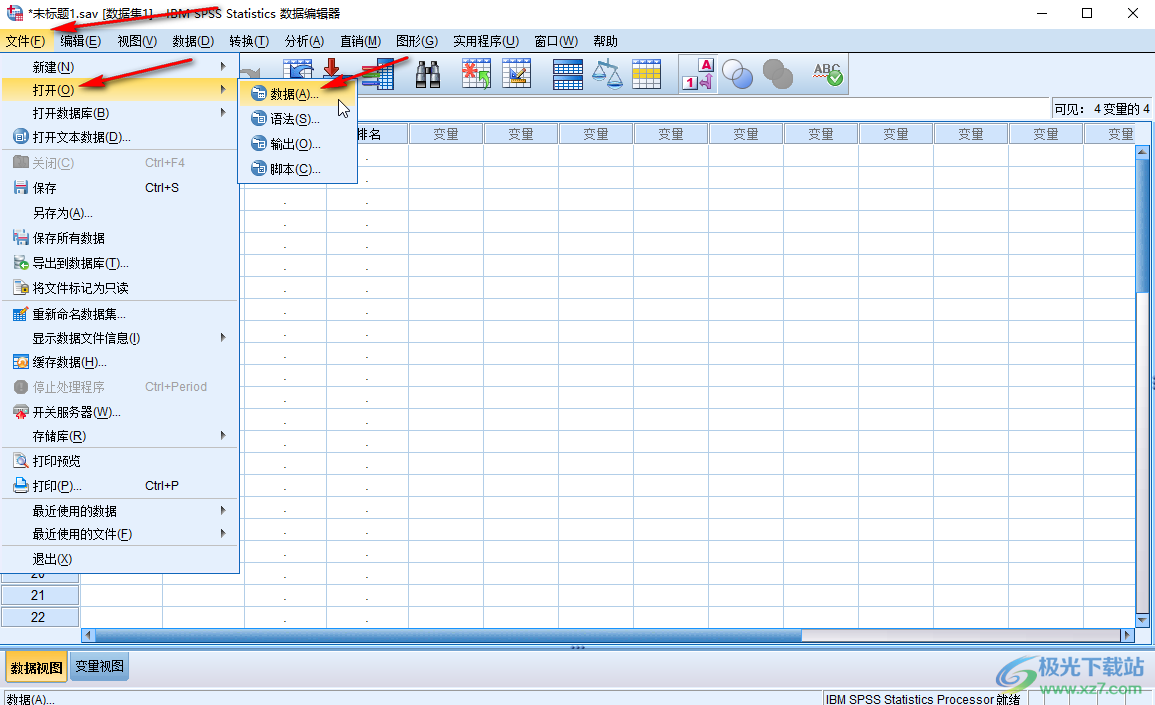Expand the 新建(N) submenu
The width and height of the screenshot is (1155, 705).
[120, 67]
